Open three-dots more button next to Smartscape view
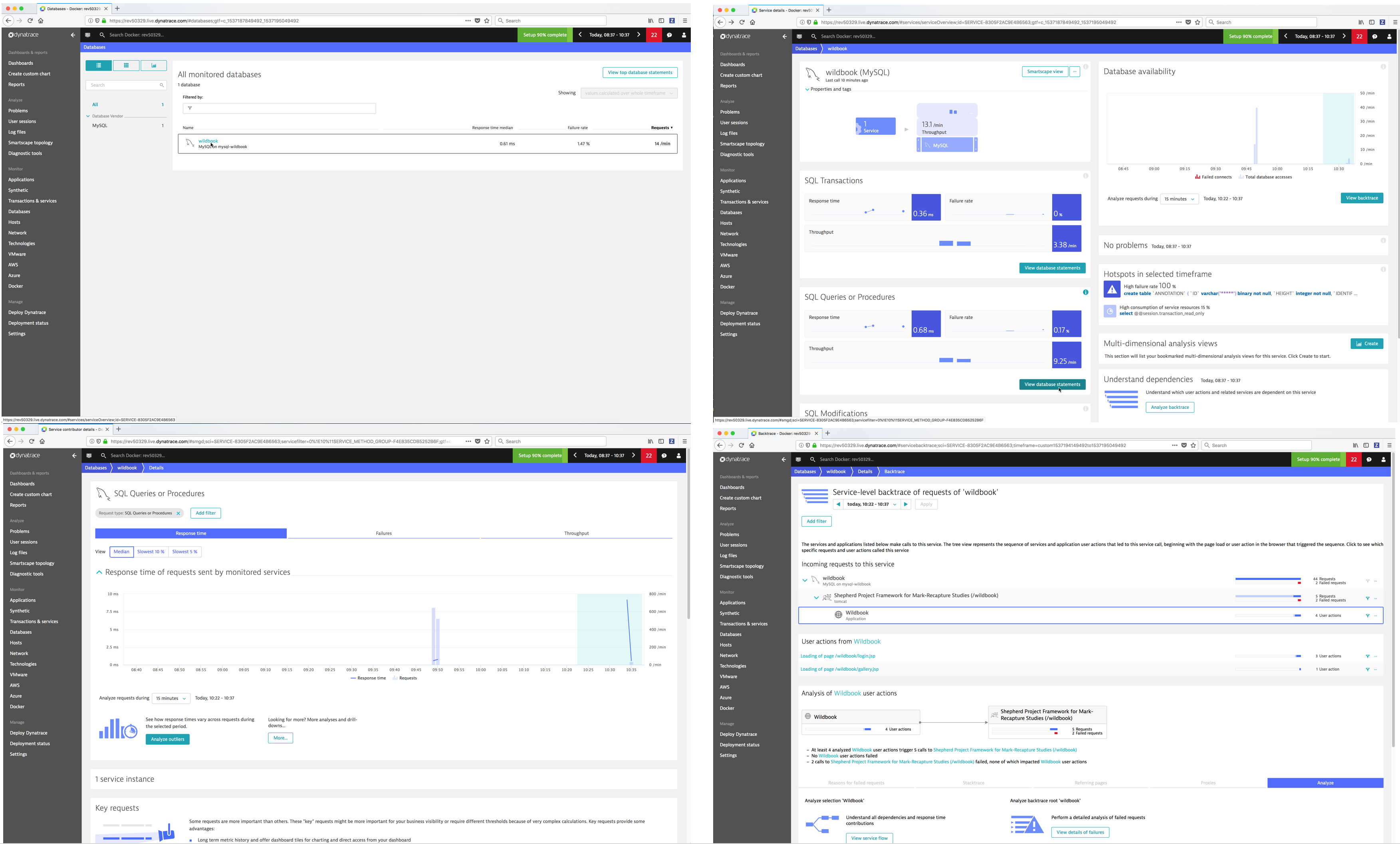This screenshot has width=1400, height=844. click(1075, 71)
